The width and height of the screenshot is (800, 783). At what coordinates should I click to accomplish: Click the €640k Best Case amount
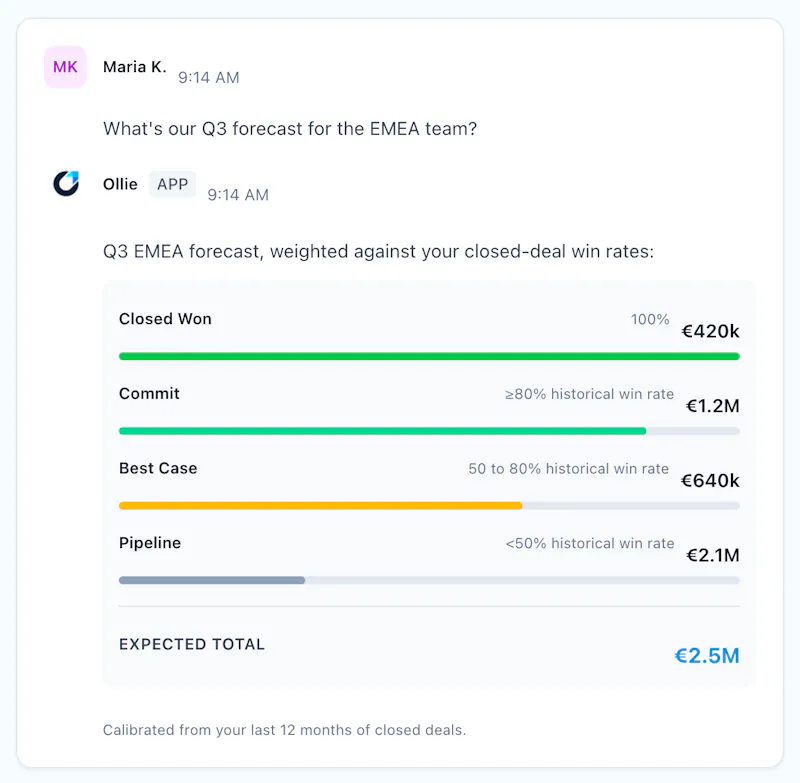point(710,481)
